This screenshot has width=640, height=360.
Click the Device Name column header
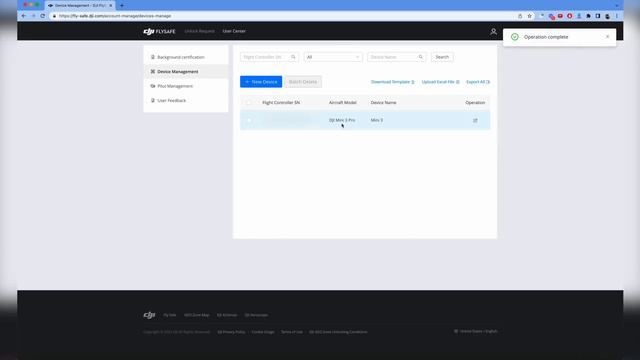click(383, 103)
